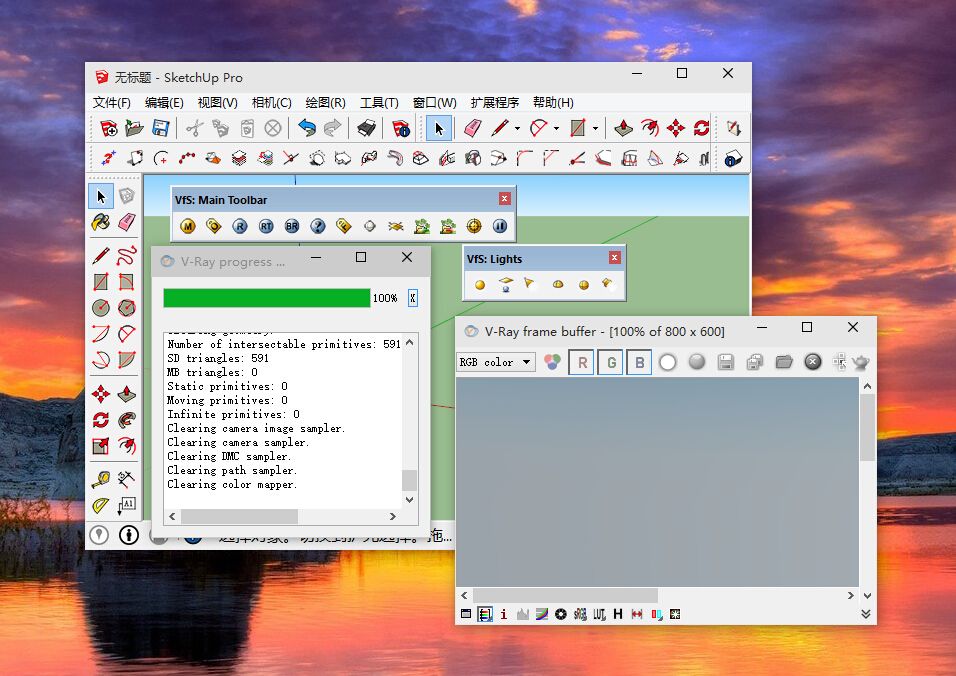
Task: Open the 扩展程序 menu
Action: (494, 102)
